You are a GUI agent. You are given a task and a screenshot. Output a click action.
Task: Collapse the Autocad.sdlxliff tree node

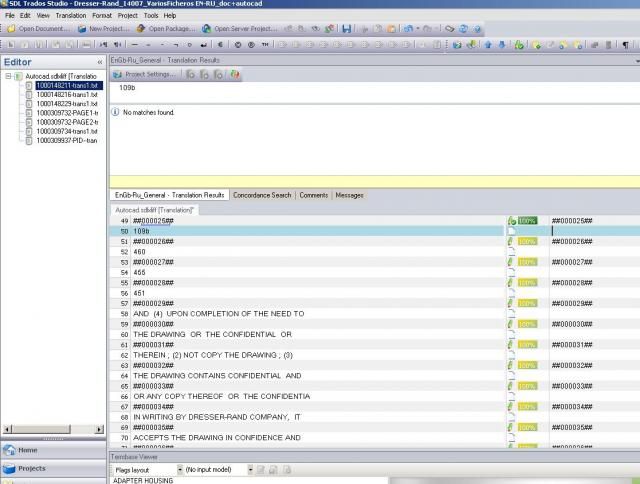pyautogui.click(x=8, y=76)
